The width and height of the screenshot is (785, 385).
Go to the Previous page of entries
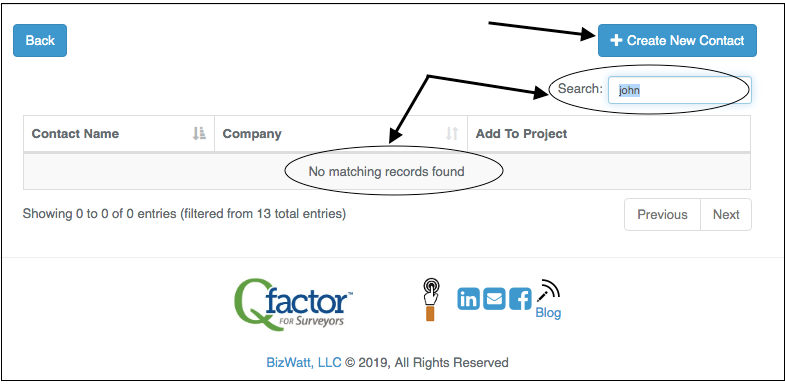point(662,214)
